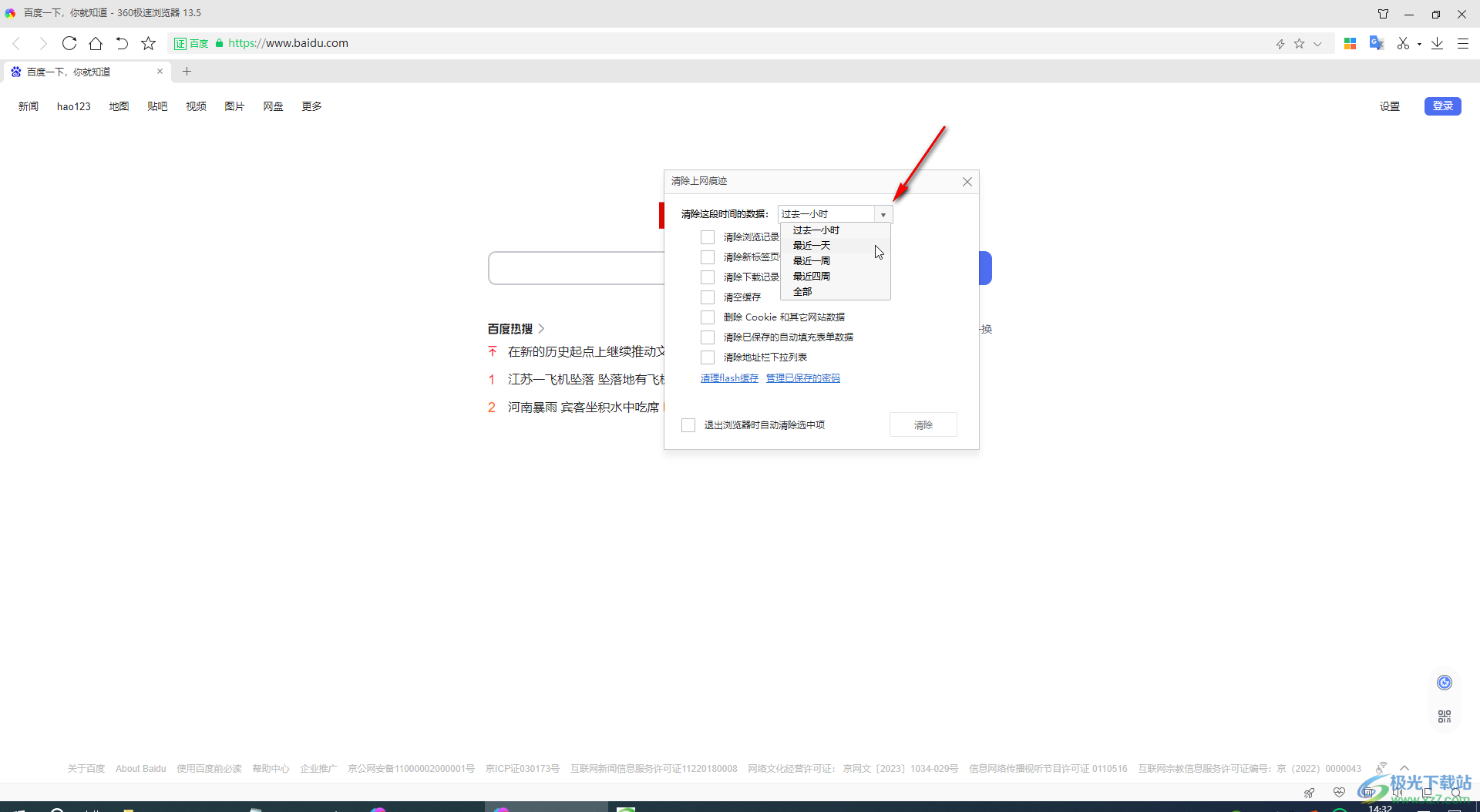Open the hao123 link
This screenshot has width=1480, height=812.
click(74, 106)
